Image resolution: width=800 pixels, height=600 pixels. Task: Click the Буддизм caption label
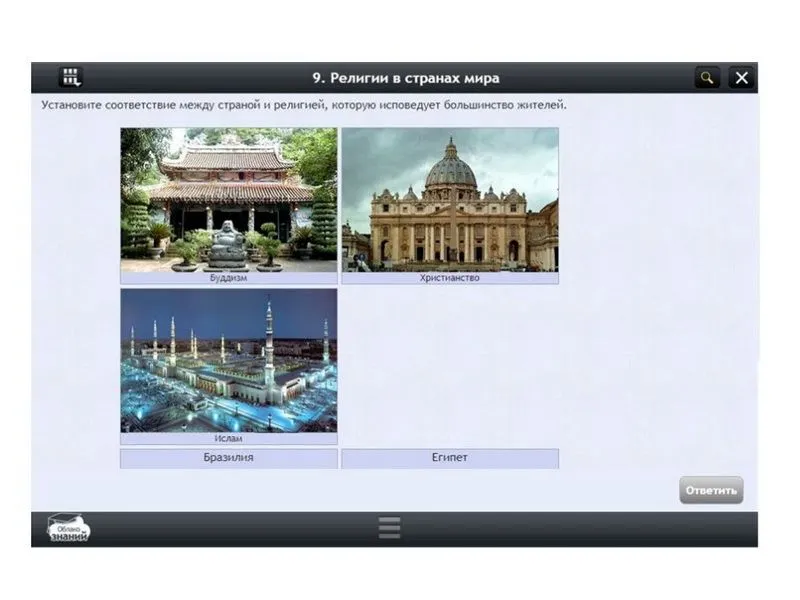click(x=229, y=278)
